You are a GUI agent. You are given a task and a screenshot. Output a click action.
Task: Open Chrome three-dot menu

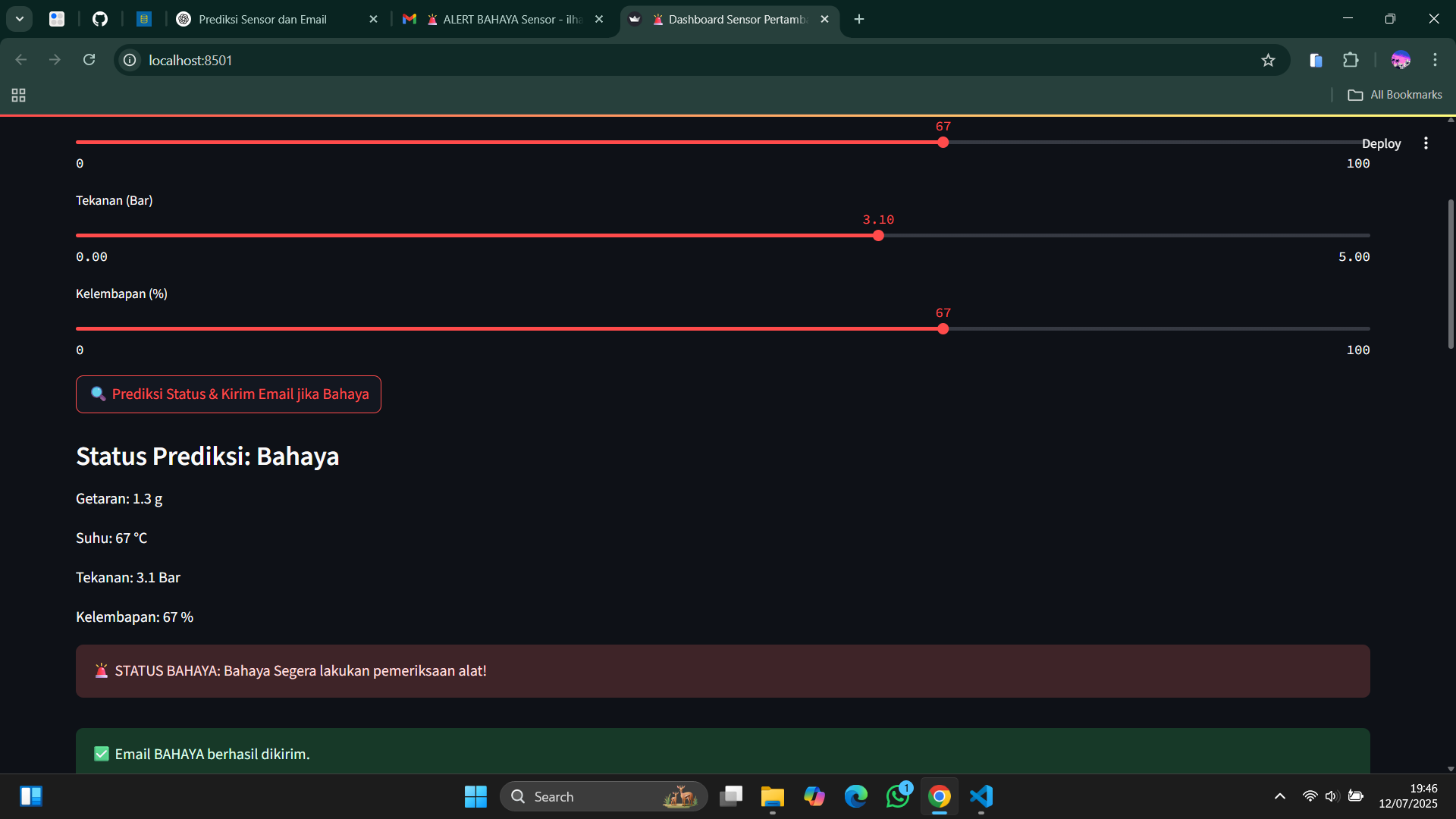[x=1435, y=60]
